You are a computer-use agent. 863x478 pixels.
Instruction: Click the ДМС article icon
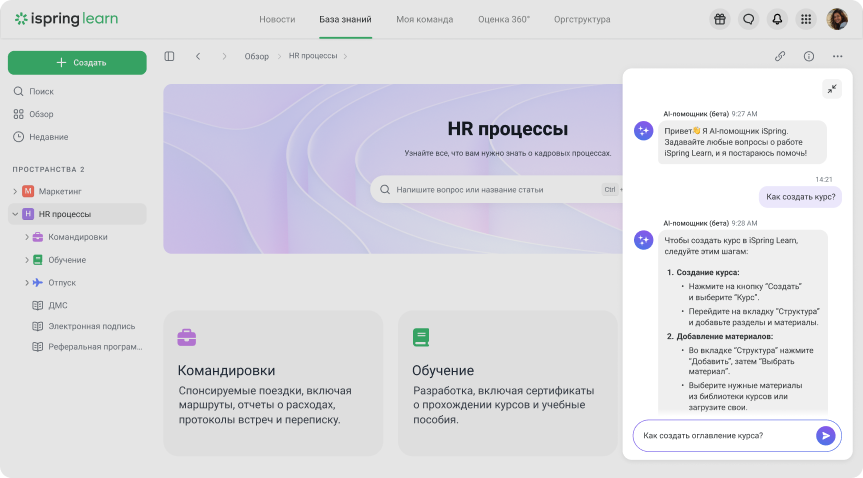coord(37,305)
